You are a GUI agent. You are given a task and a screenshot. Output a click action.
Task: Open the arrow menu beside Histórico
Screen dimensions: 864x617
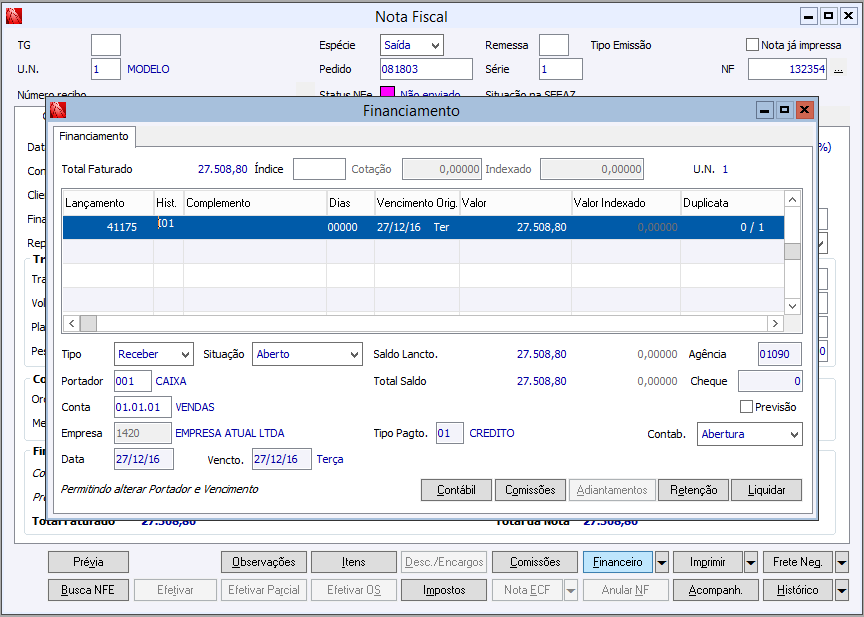point(841,590)
